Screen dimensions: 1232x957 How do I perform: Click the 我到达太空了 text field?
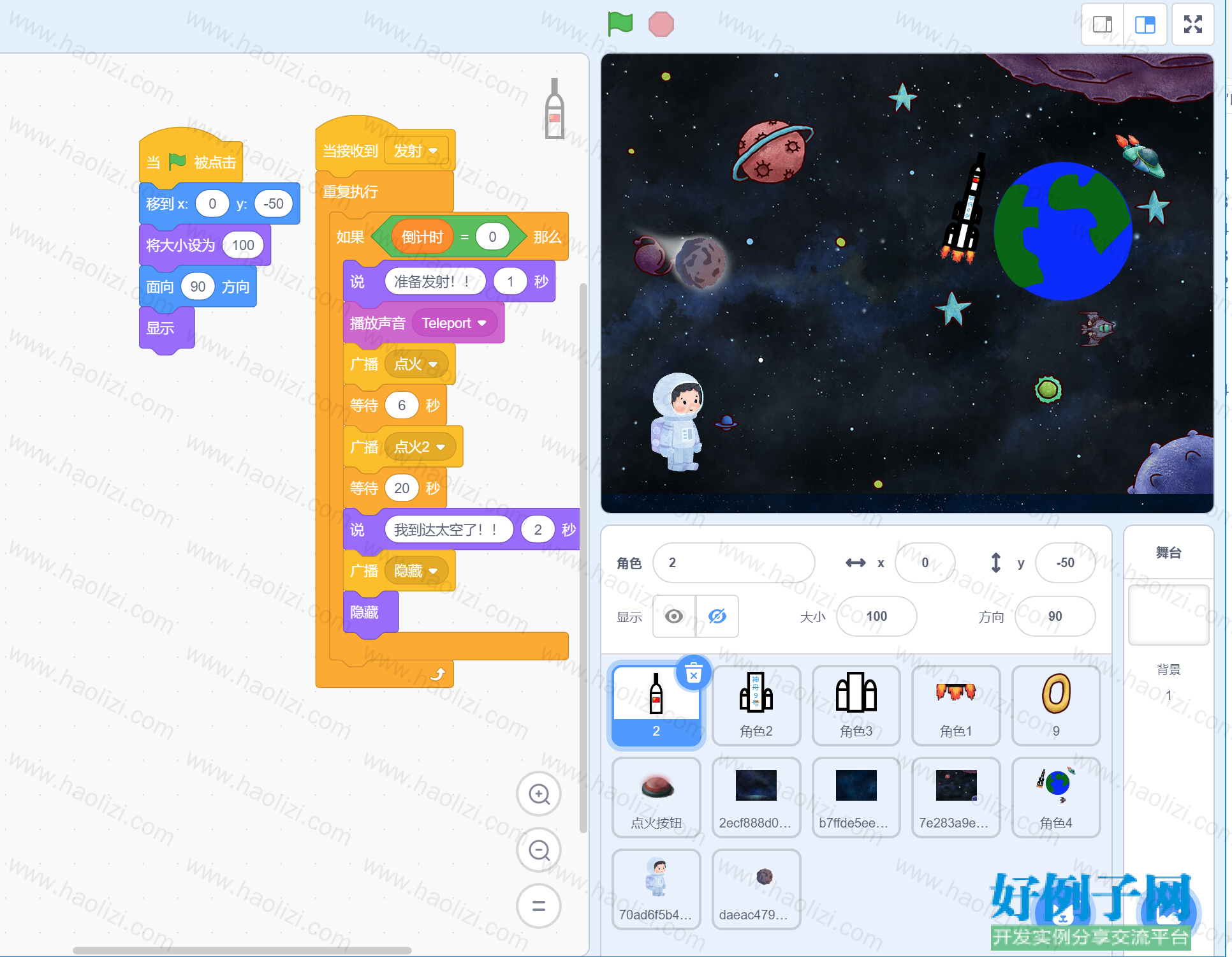point(449,530)
